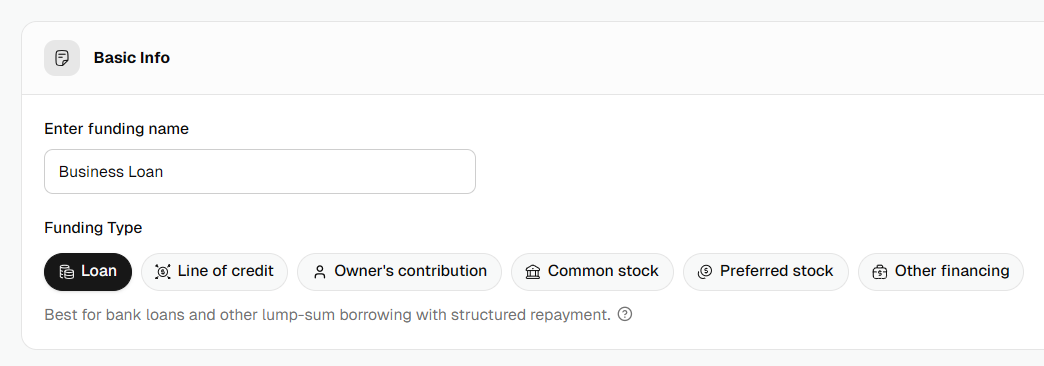Set funding type to Preferred stock
1044x366 pixels.
tap(766, 272)
